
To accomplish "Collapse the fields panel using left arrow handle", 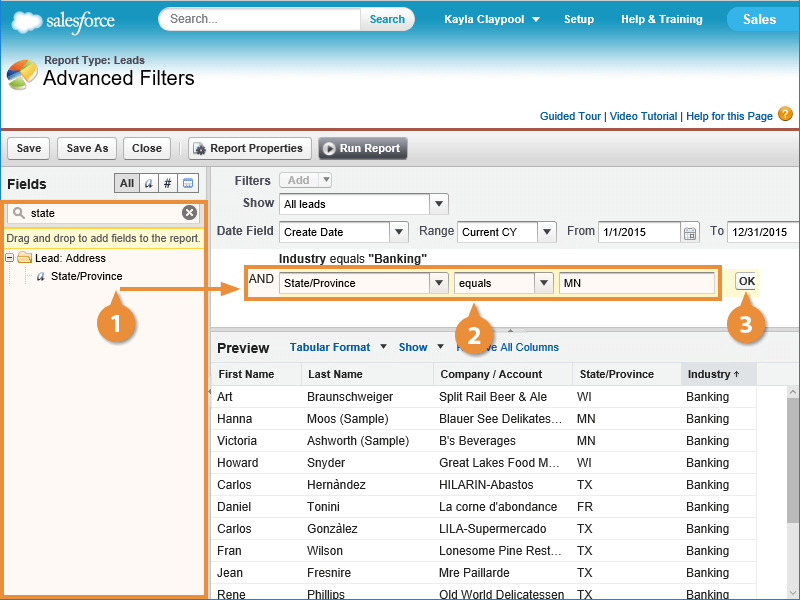I will pos(210,395).
